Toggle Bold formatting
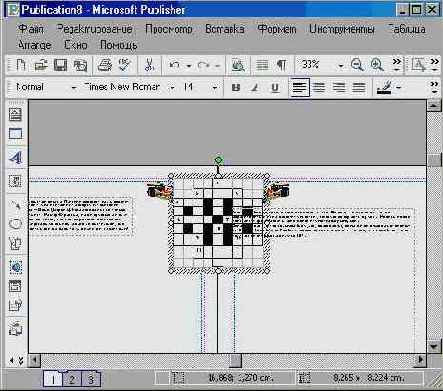This screenshot has width=443, height=391. coord(236,88)
